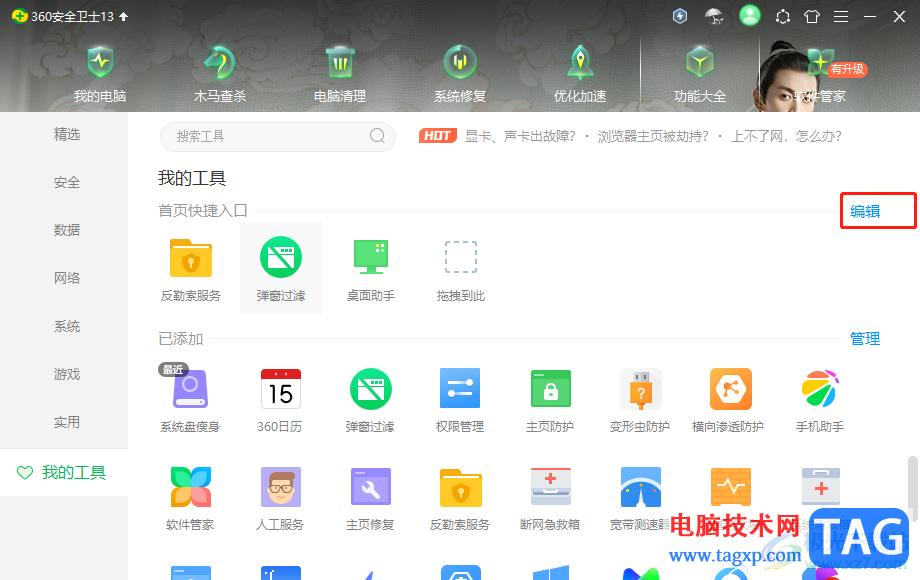The image size is (920, 580).
Task: Open 权限管理 tool
Action: pos(460,400)
